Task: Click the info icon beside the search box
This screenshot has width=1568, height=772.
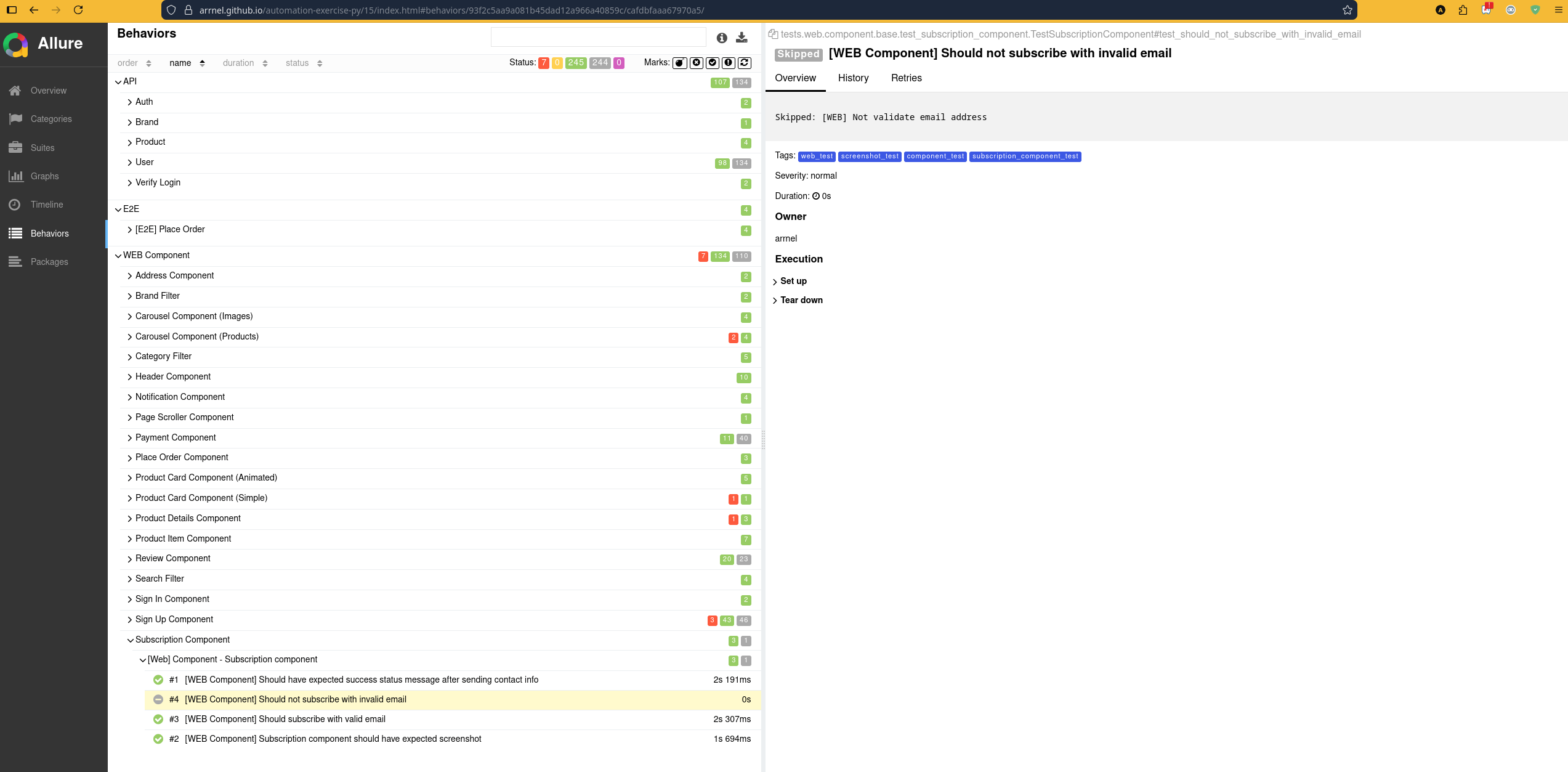Action: tap(722, 38)
